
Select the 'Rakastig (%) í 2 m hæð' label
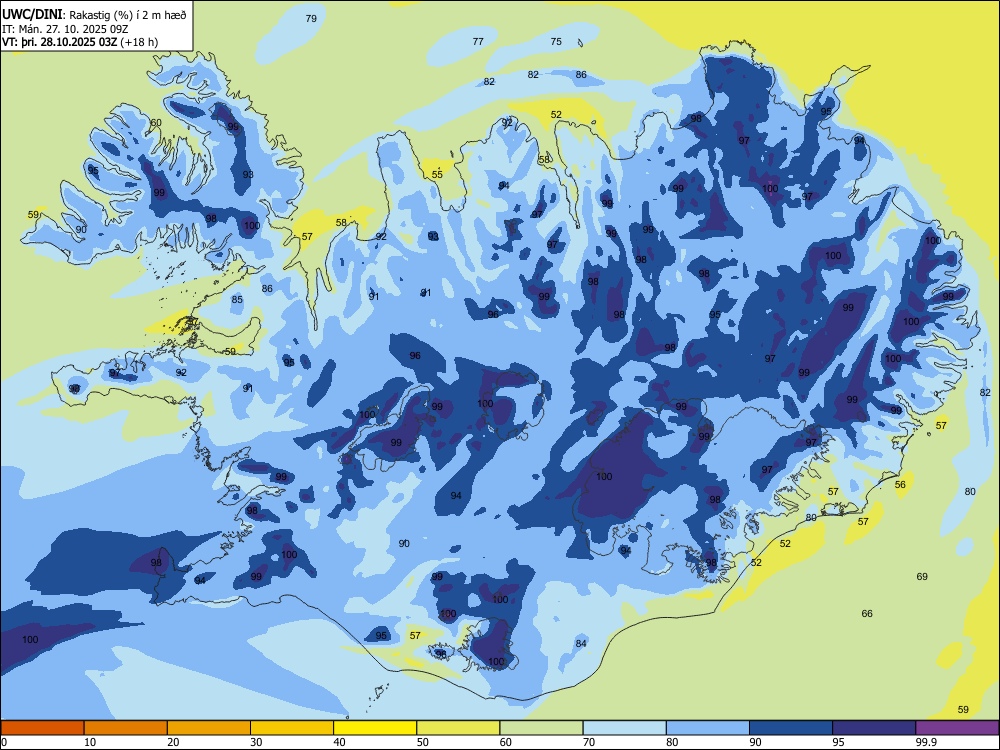[x=128, y=15]
